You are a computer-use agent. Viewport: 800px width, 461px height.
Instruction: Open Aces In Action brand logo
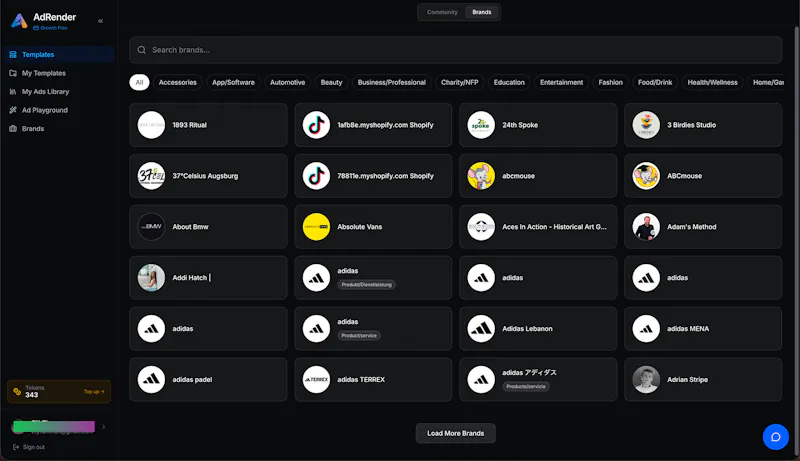[481, 227]
